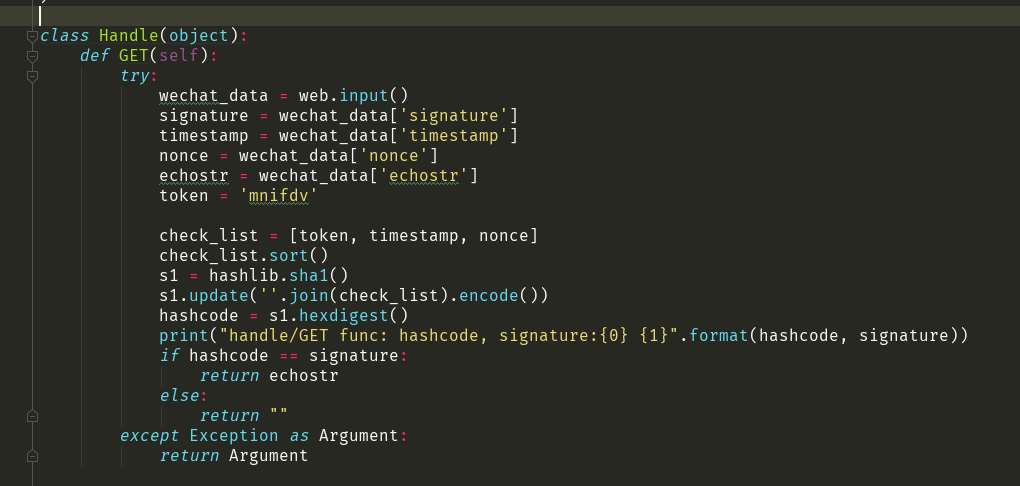Click the '==' comparison operator
1020x486 pixels.
[x=289, y=356]
